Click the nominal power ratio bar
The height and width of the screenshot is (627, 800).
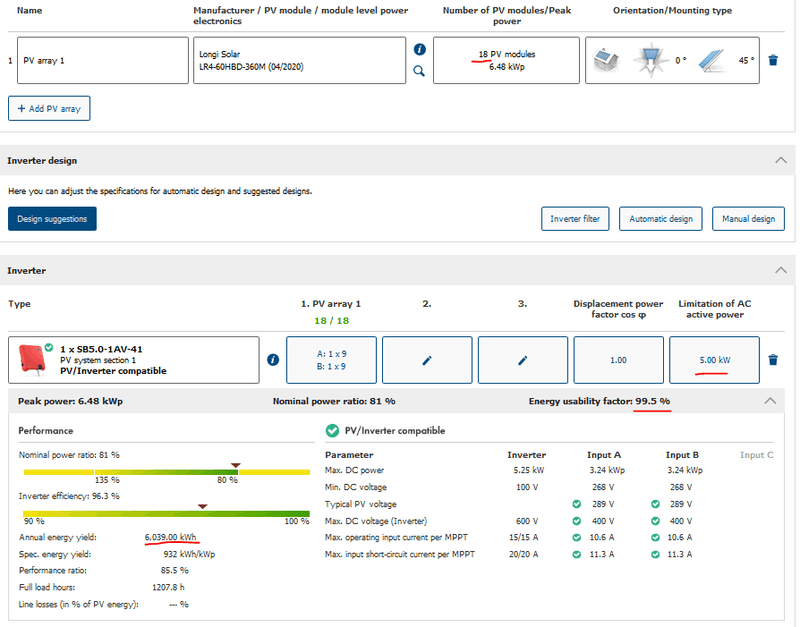point(165,471)
